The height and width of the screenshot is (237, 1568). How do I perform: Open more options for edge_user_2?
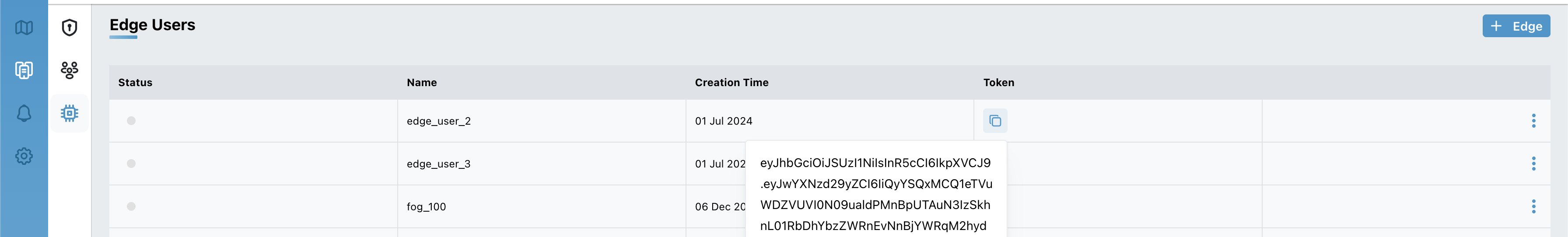(1533, 121)
